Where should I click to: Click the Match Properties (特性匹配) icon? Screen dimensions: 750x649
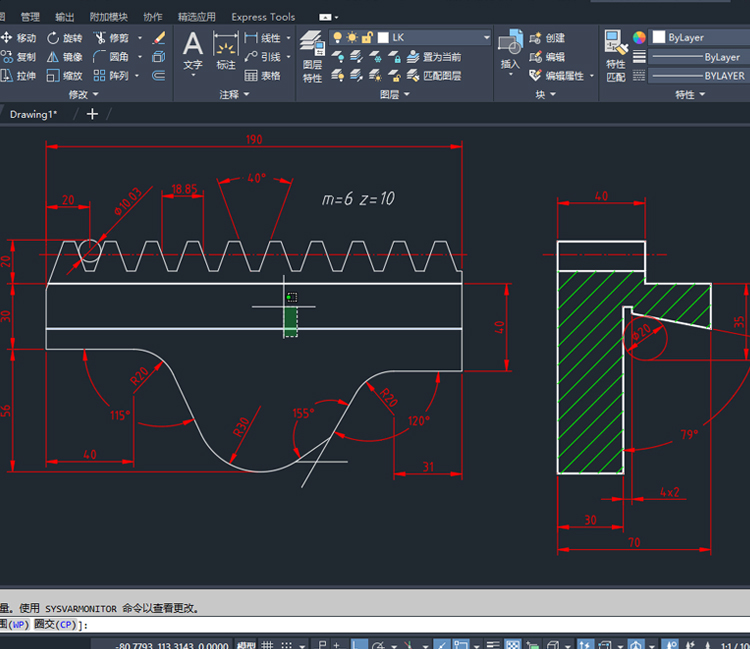tap(616, 56)
